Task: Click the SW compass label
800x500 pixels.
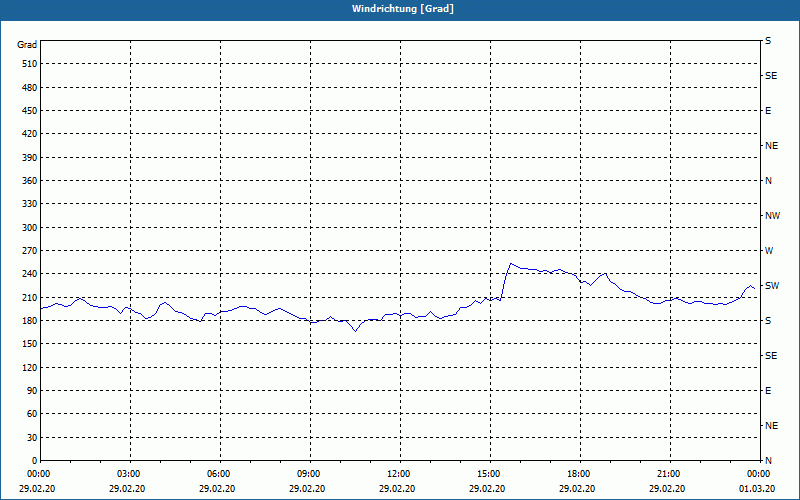Action: click(x=772, y=286)
